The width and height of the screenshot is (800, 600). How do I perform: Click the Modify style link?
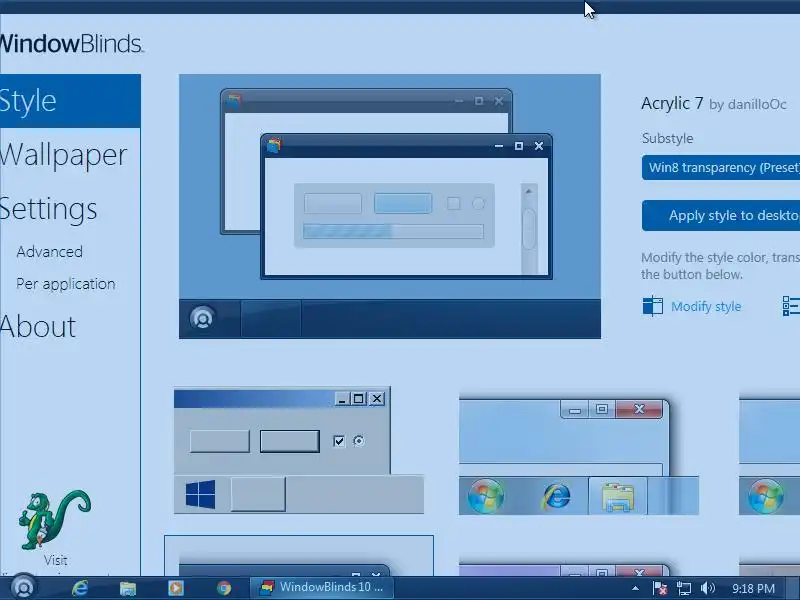[706, 307]
